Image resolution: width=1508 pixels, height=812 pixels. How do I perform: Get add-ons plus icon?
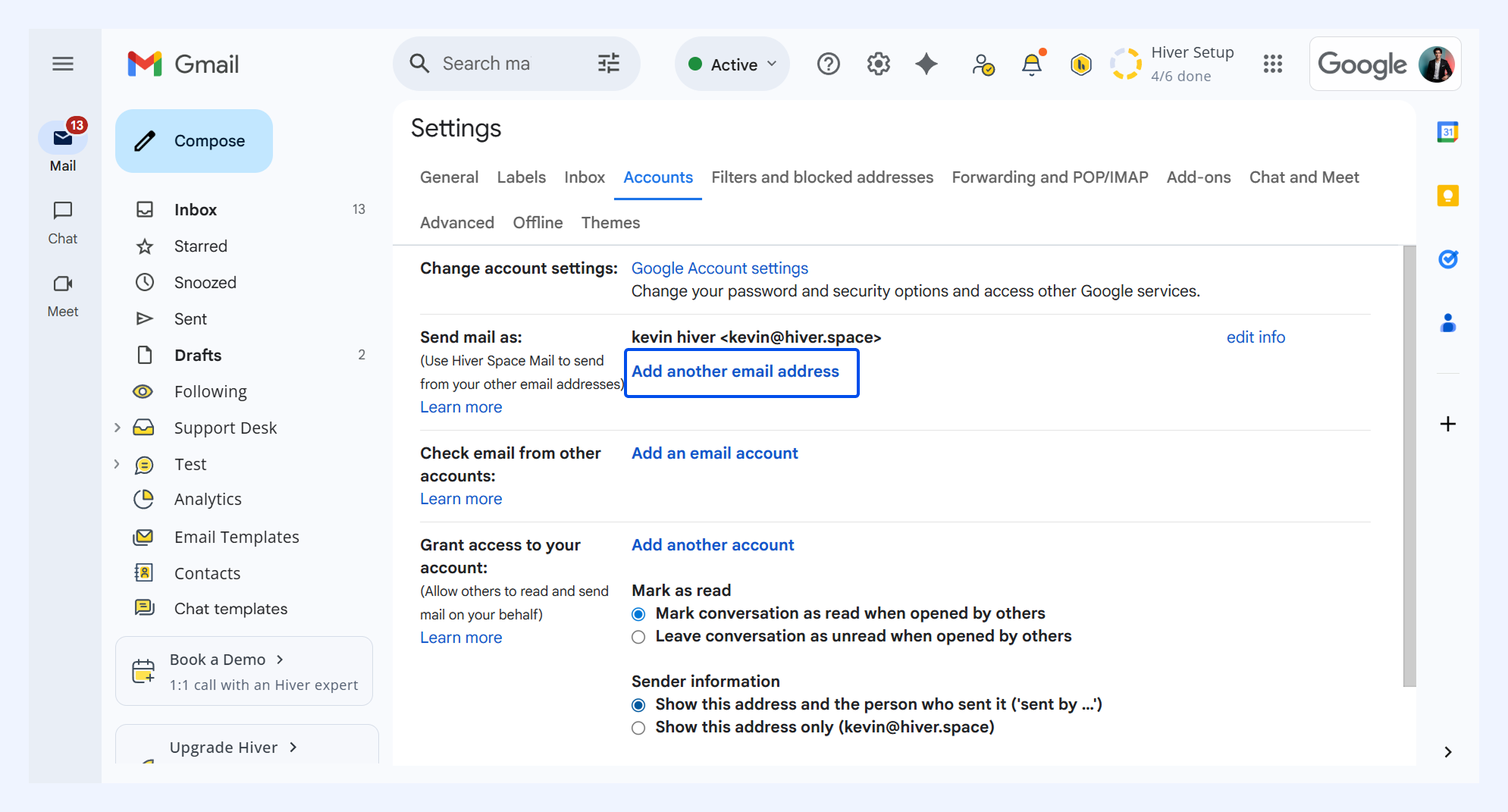tap(1448, 424)
